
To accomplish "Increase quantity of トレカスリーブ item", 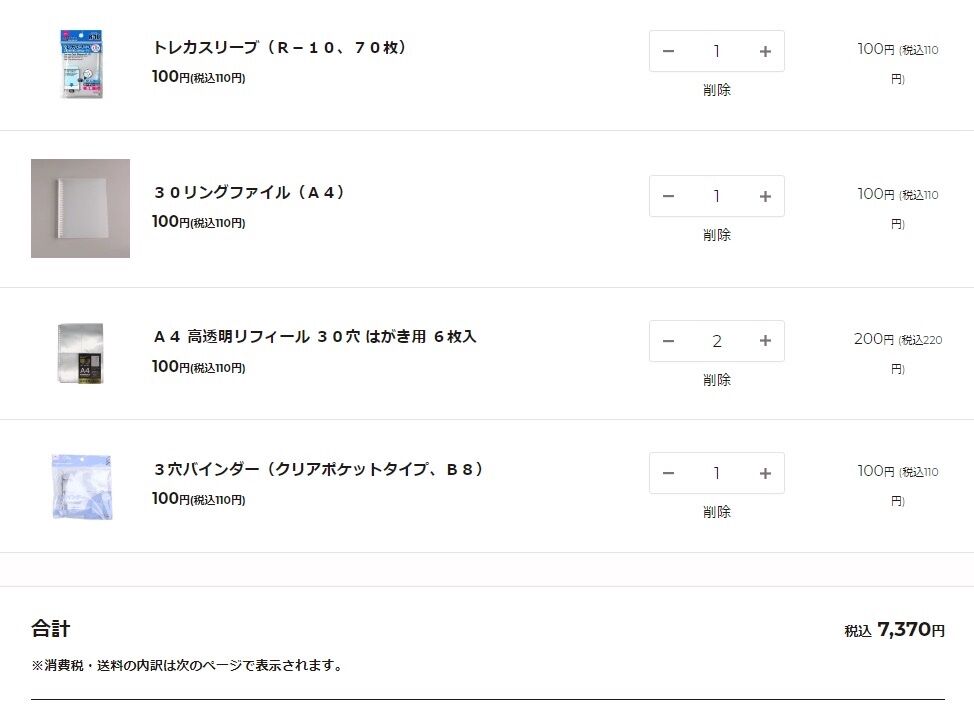I will 765,51.
